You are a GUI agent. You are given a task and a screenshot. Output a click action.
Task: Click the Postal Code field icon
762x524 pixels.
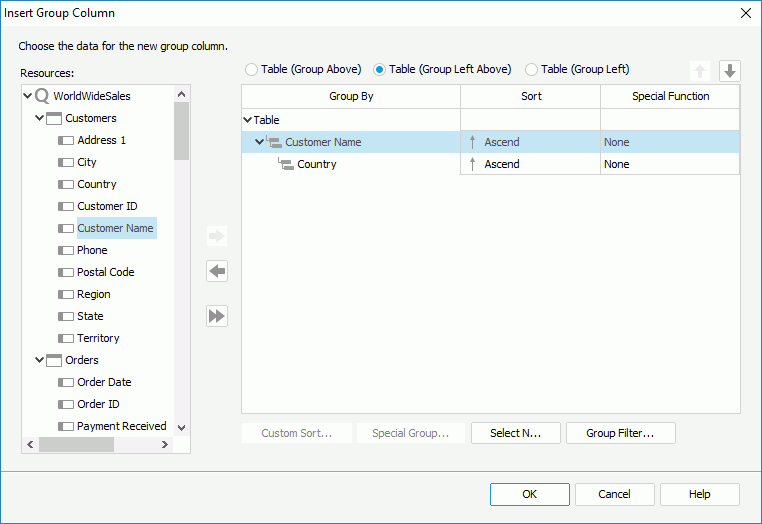[x=66, y=272]
